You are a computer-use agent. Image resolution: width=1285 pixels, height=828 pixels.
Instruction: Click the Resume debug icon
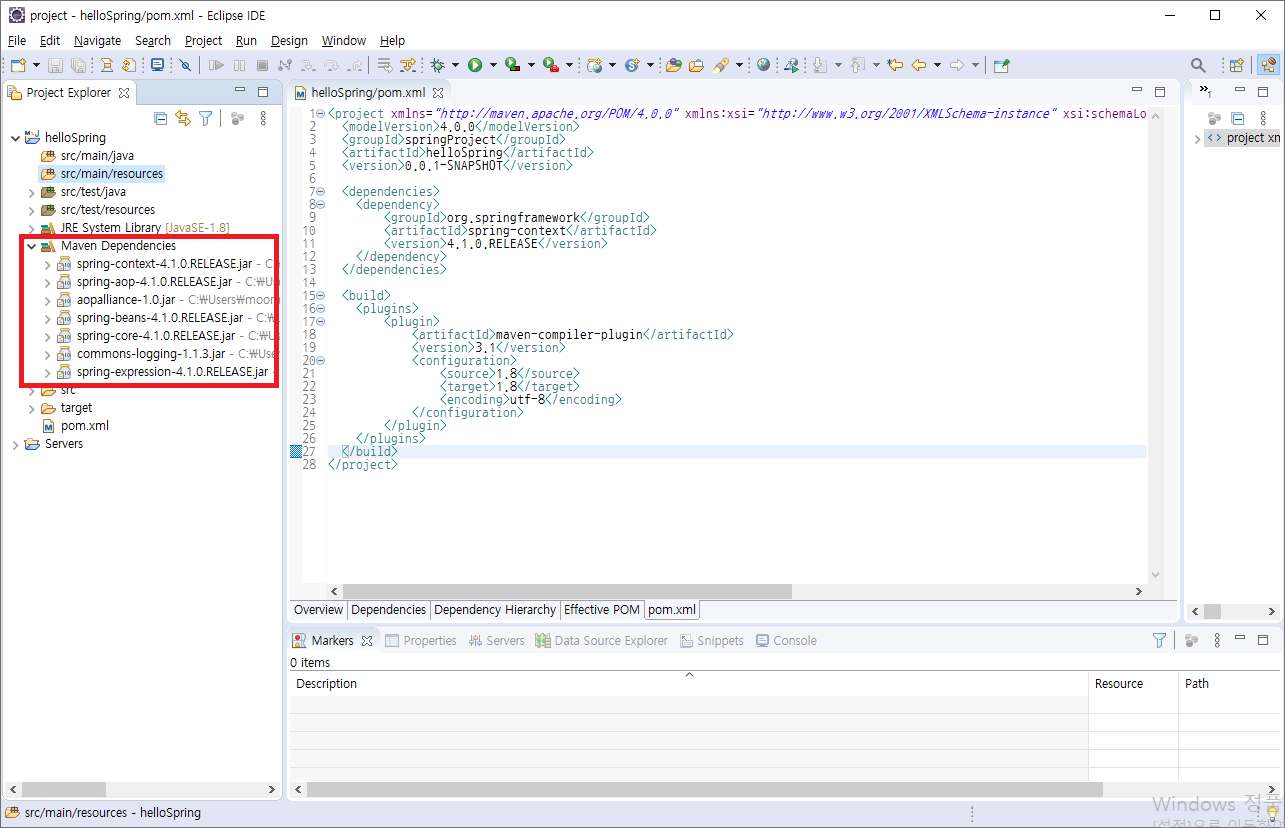pos(216,65)
